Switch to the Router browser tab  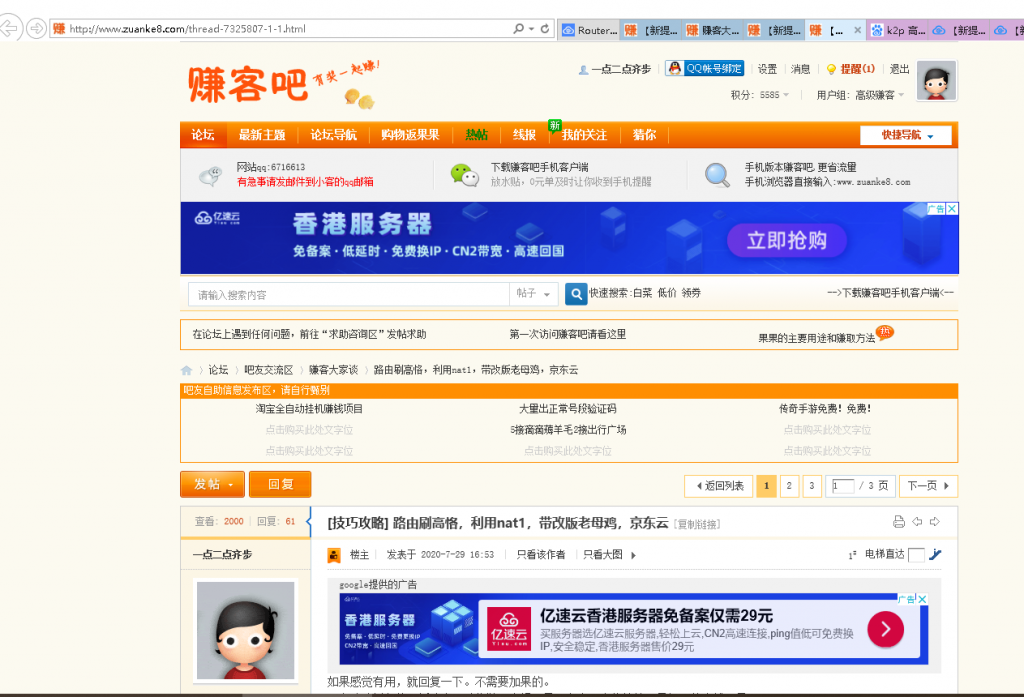(589, 30)
